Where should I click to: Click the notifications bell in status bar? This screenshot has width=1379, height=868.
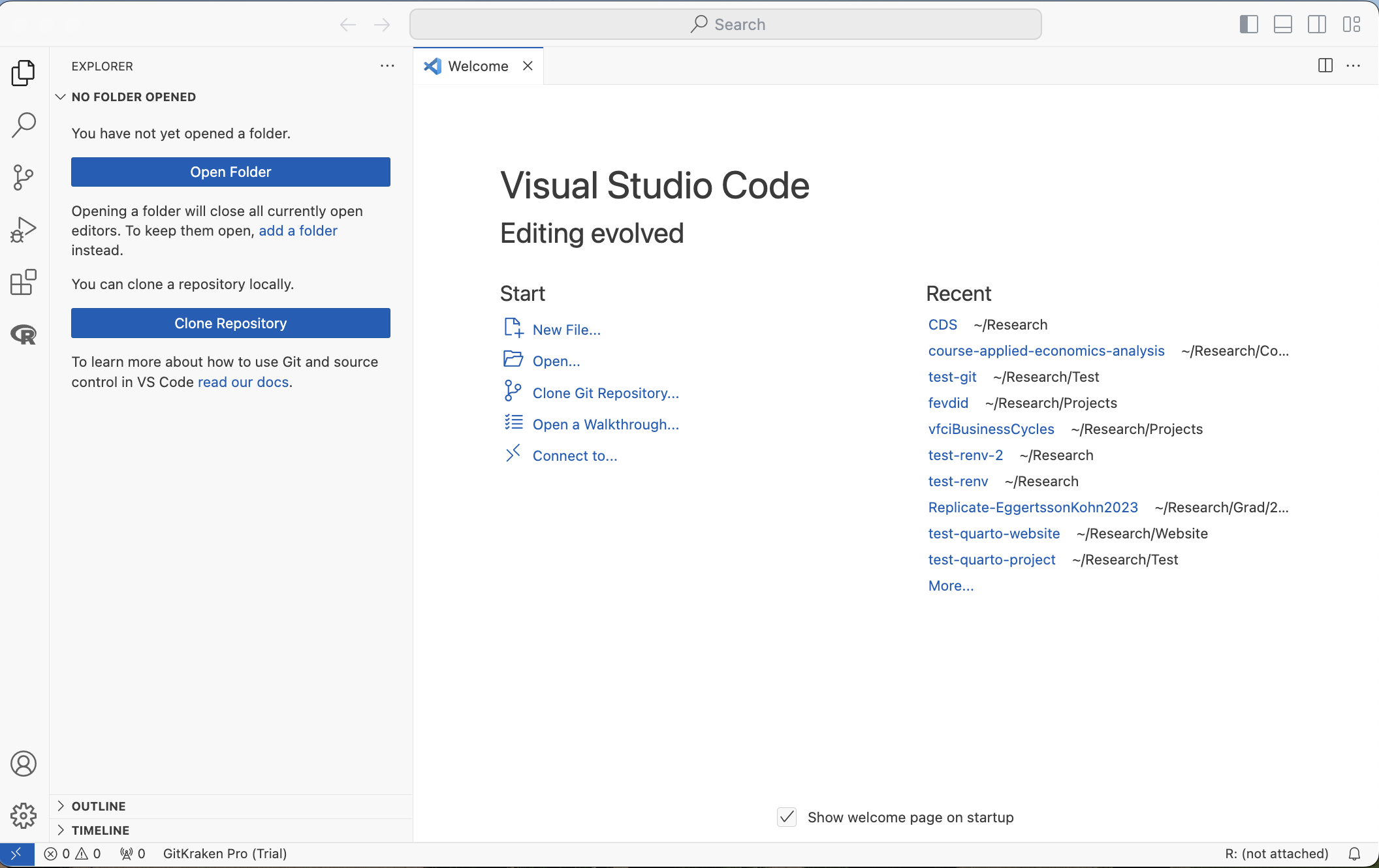(x=1354, y=854)
